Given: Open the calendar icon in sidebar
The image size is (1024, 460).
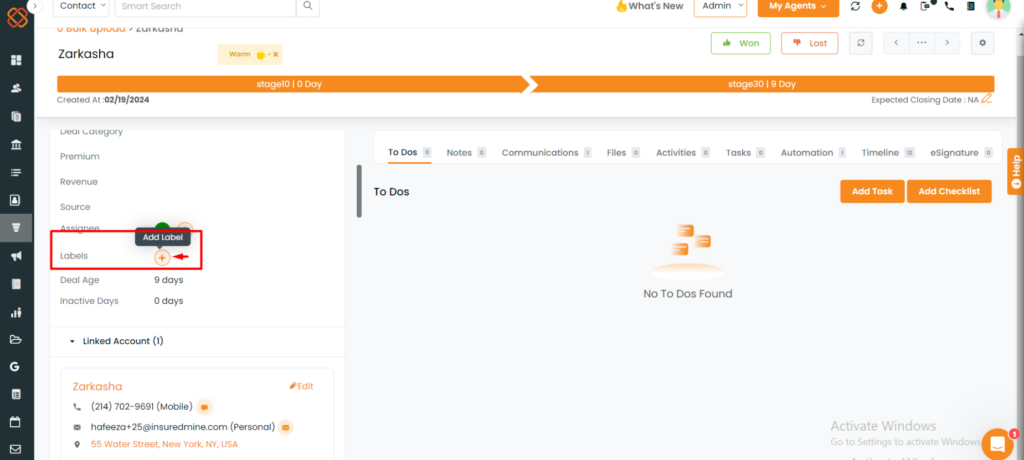Looking at the screenshot, I should coord(16,422).
